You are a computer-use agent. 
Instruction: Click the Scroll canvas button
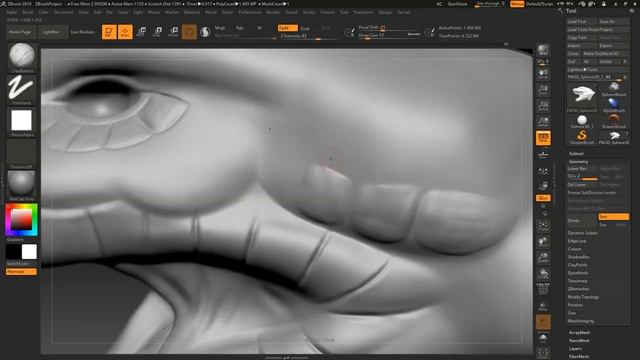543,74
